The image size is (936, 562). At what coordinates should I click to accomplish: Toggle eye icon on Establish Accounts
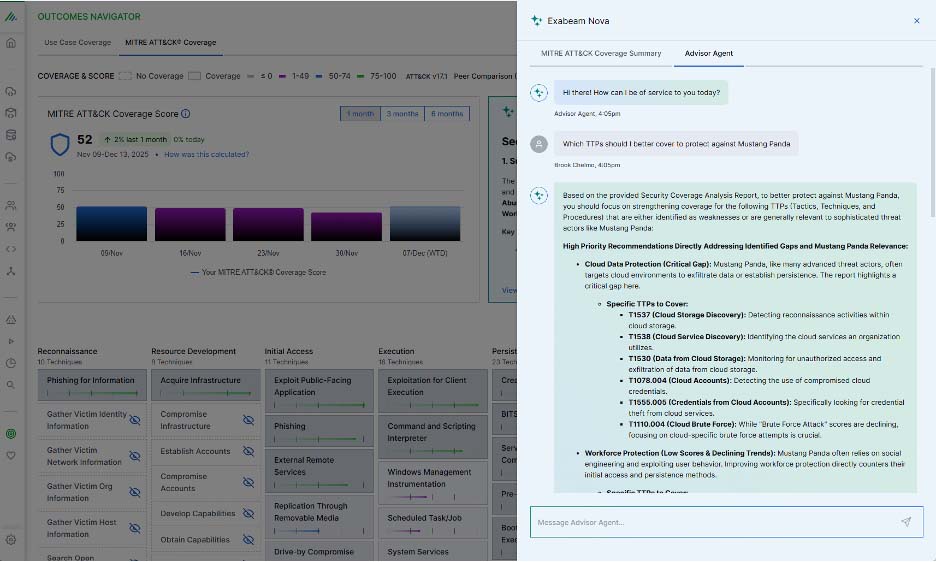tap(248, 451)
